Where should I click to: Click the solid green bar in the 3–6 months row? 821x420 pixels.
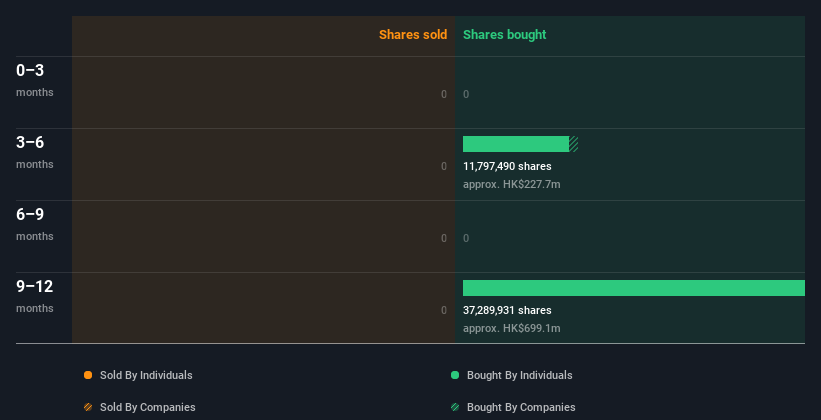(516, 144)
